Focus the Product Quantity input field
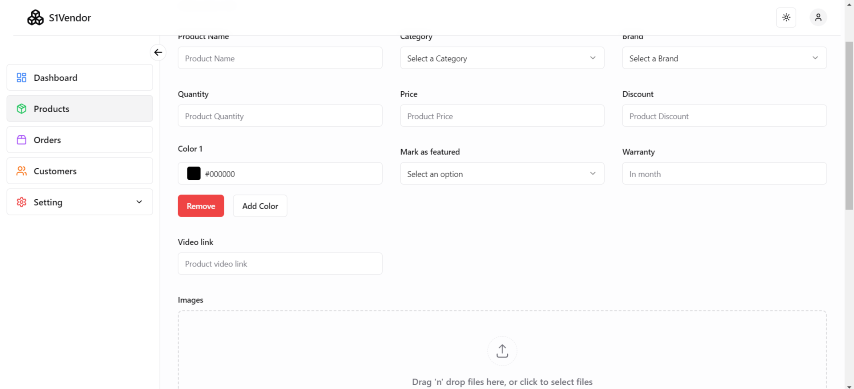 [x=280, y=116]
